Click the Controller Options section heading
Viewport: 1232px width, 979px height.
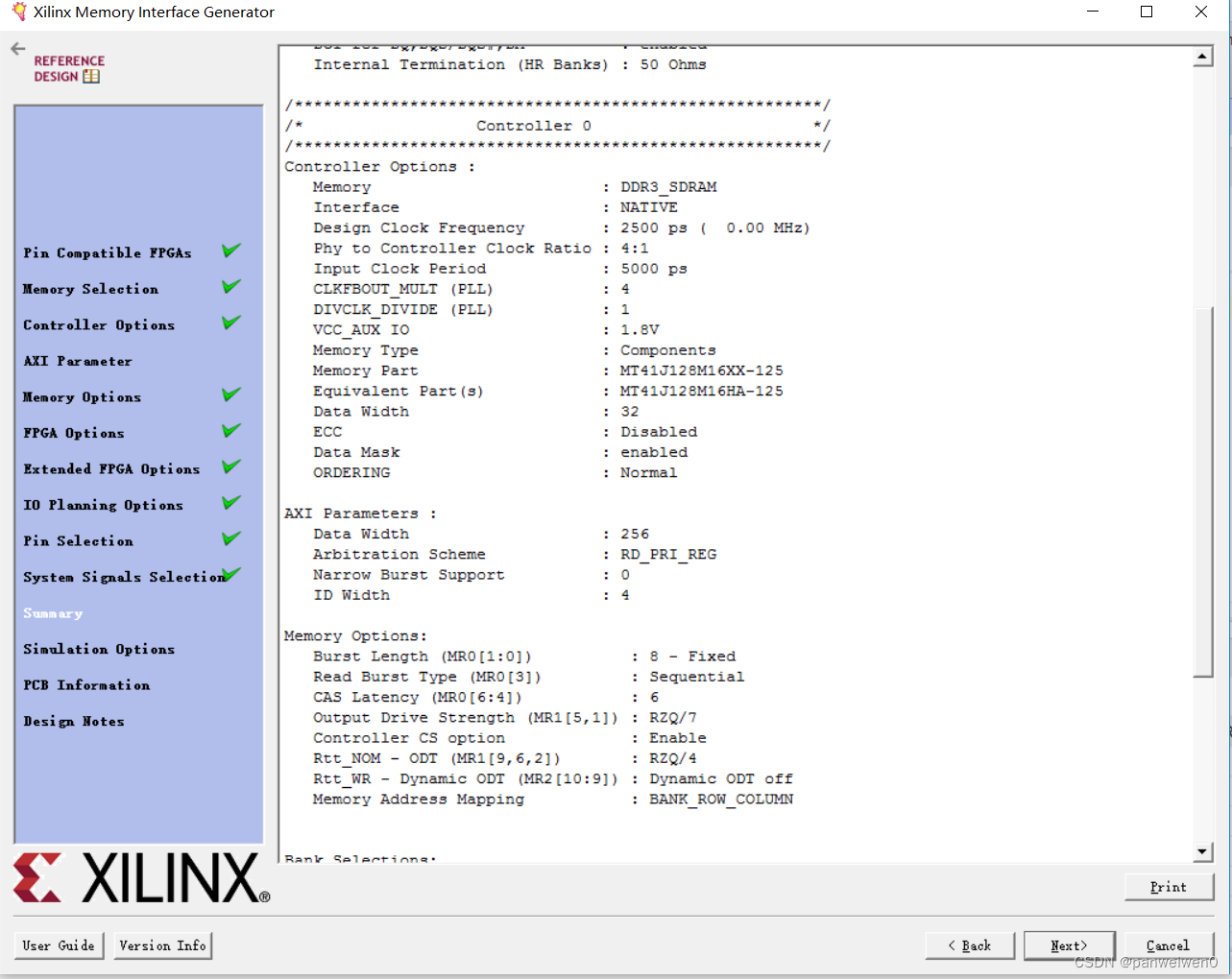pos(379,166)
